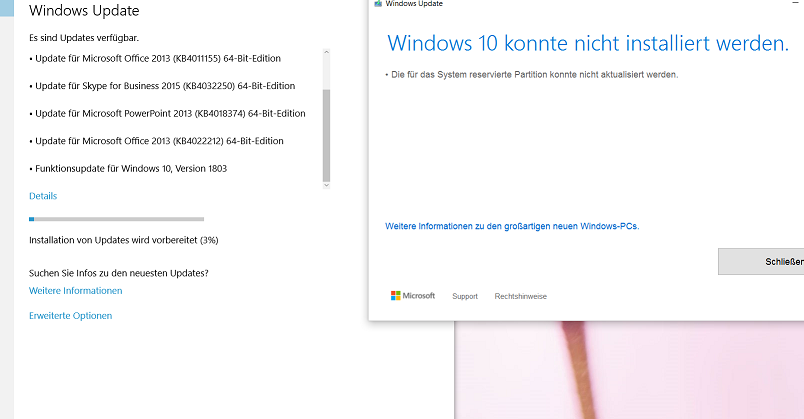804x419 pixels.
Task: Click the update installation progress bar
Action: tap(116, 219)
